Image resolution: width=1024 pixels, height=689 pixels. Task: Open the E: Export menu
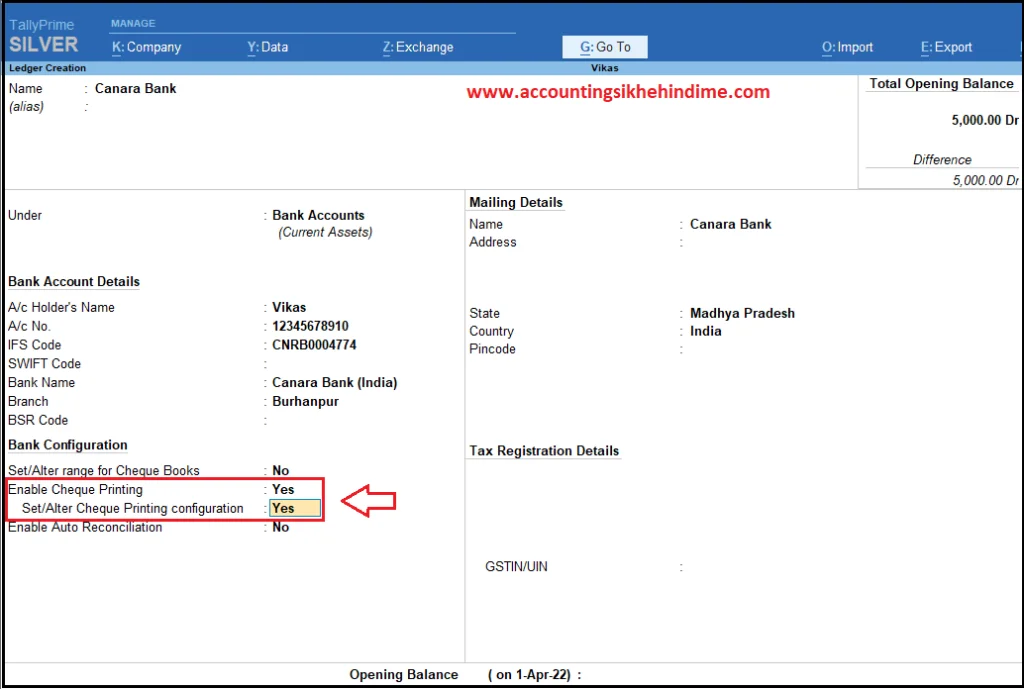tap(946, 47)
